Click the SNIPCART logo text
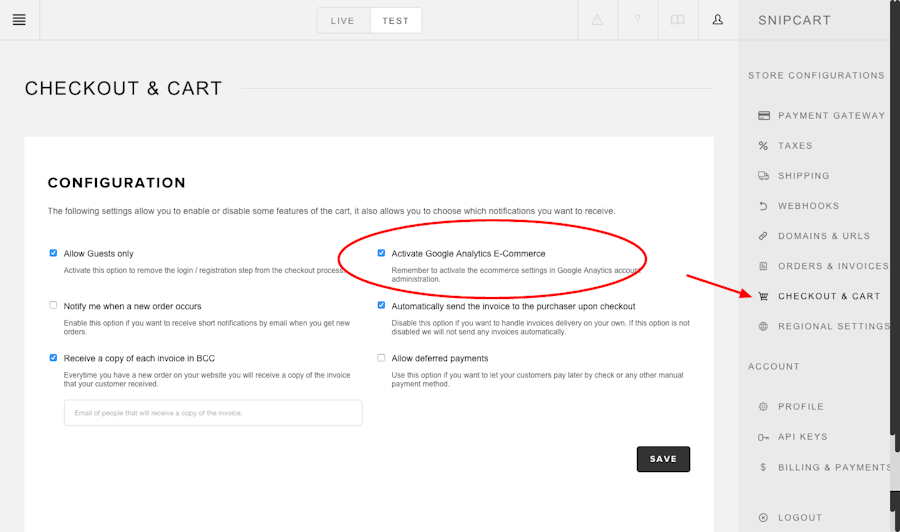900x532 pixels. coord(794,21)
